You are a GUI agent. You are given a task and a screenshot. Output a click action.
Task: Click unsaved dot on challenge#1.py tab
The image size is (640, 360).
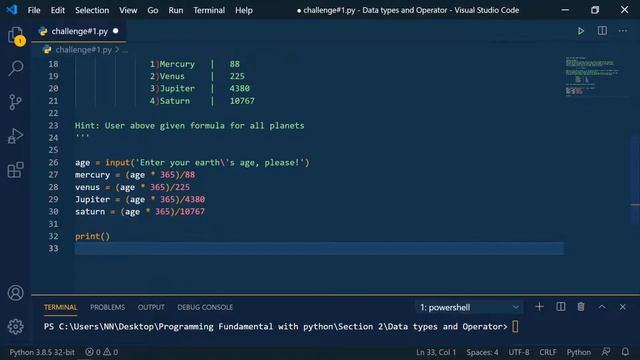[x=116, y=31]
